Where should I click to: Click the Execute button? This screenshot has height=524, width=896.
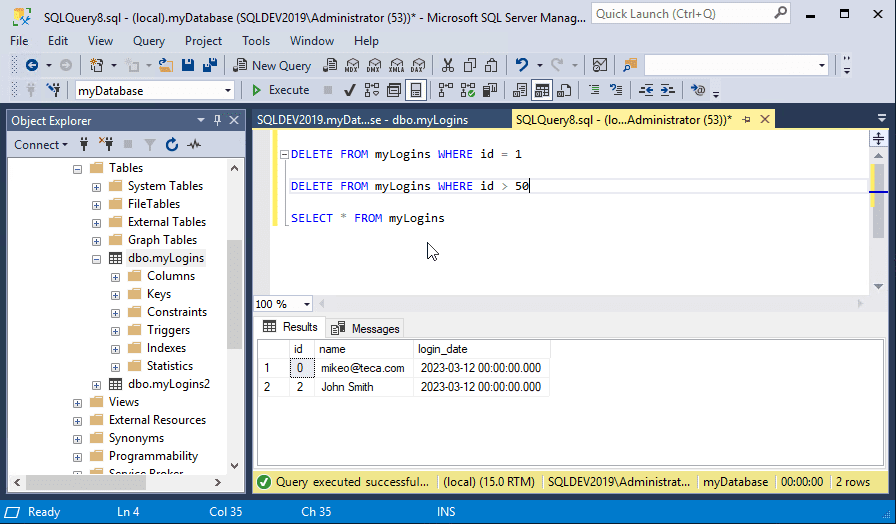pyautogui.click(x=281, y=90)
